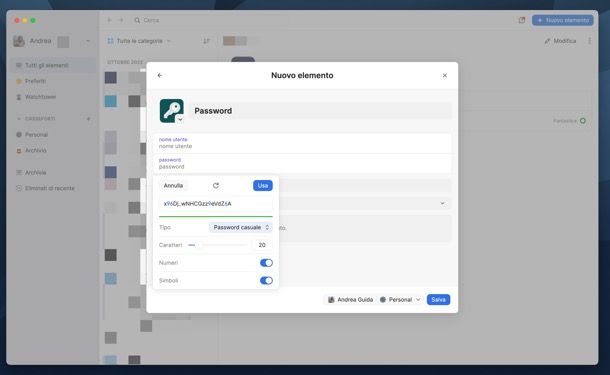The height and width of the screenshot is (375, 610).
Task: Click Annulla in password generator
Action: (173, 186)
